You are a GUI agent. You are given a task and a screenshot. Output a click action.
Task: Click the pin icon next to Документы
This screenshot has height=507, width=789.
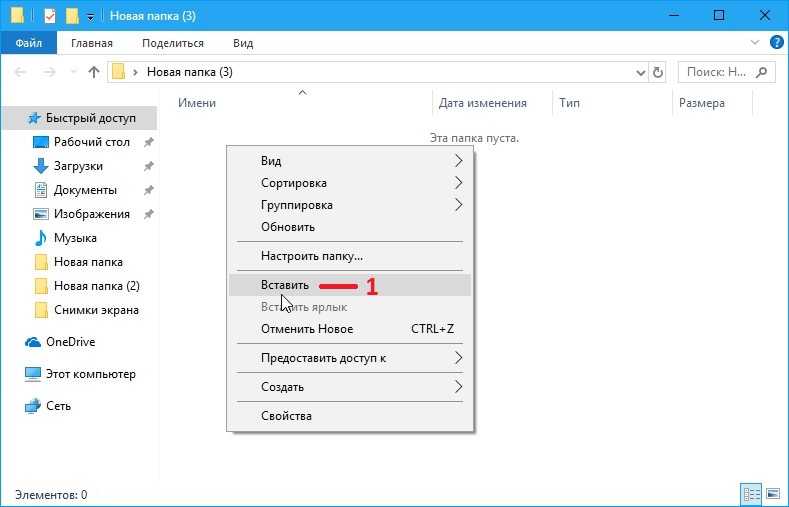pyautogui.click(x=148, y=190)
